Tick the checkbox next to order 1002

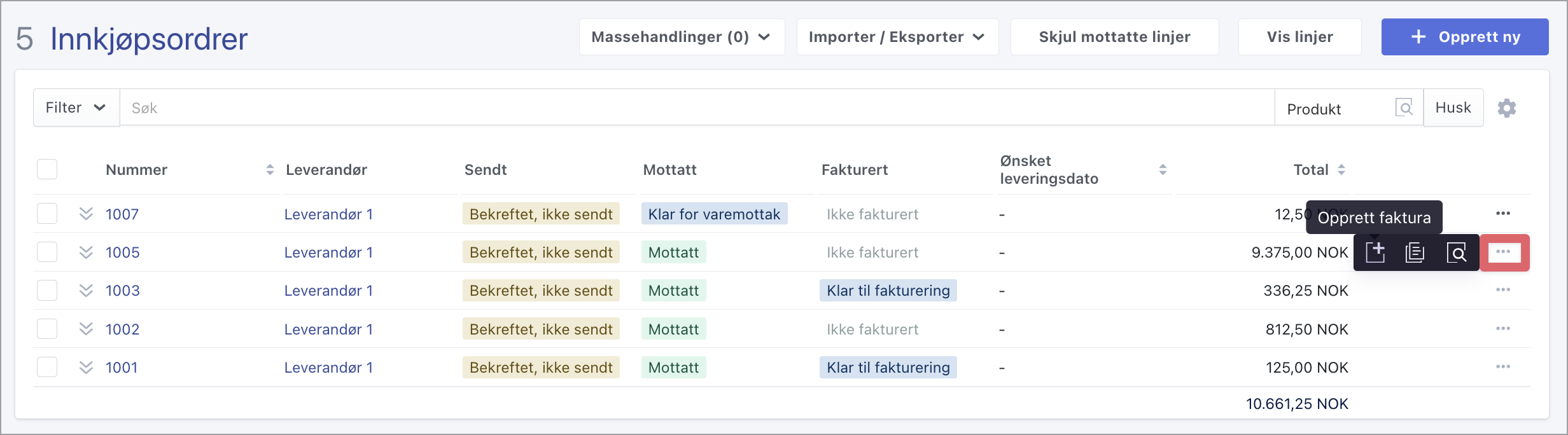pyautogui.click(x=47, y=329)
